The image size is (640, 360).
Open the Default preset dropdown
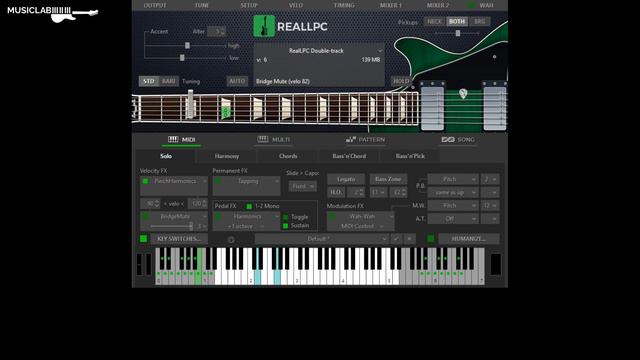click(x=322, y=239)
